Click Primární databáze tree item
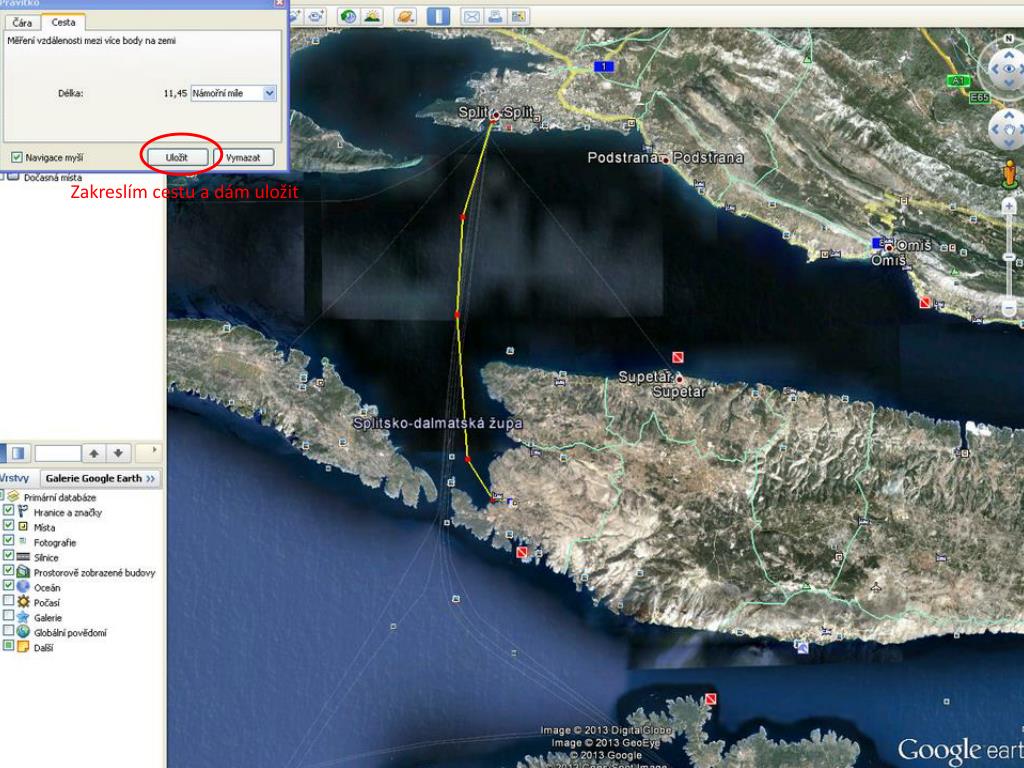Viewport: 1024px width, 768px height. [x=60, y=498]
